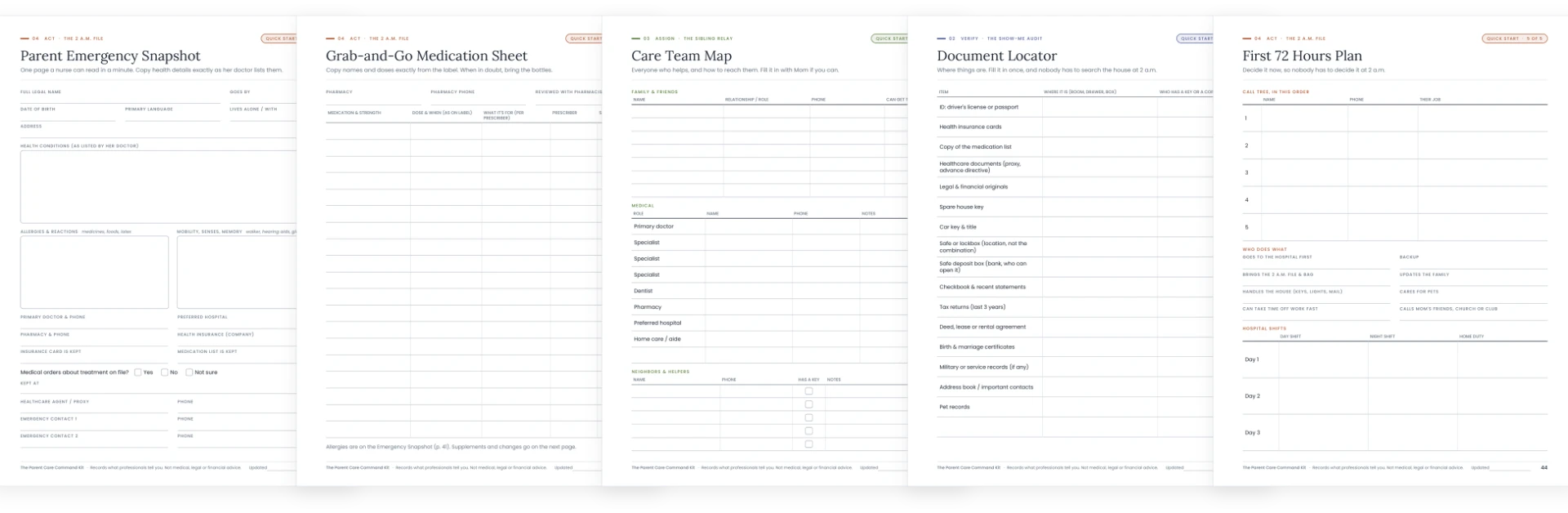The width and height of the screenshot is (1568, 513).
Task: Click the Insurance Card Is Kept field
Action: tap(94, 356)
